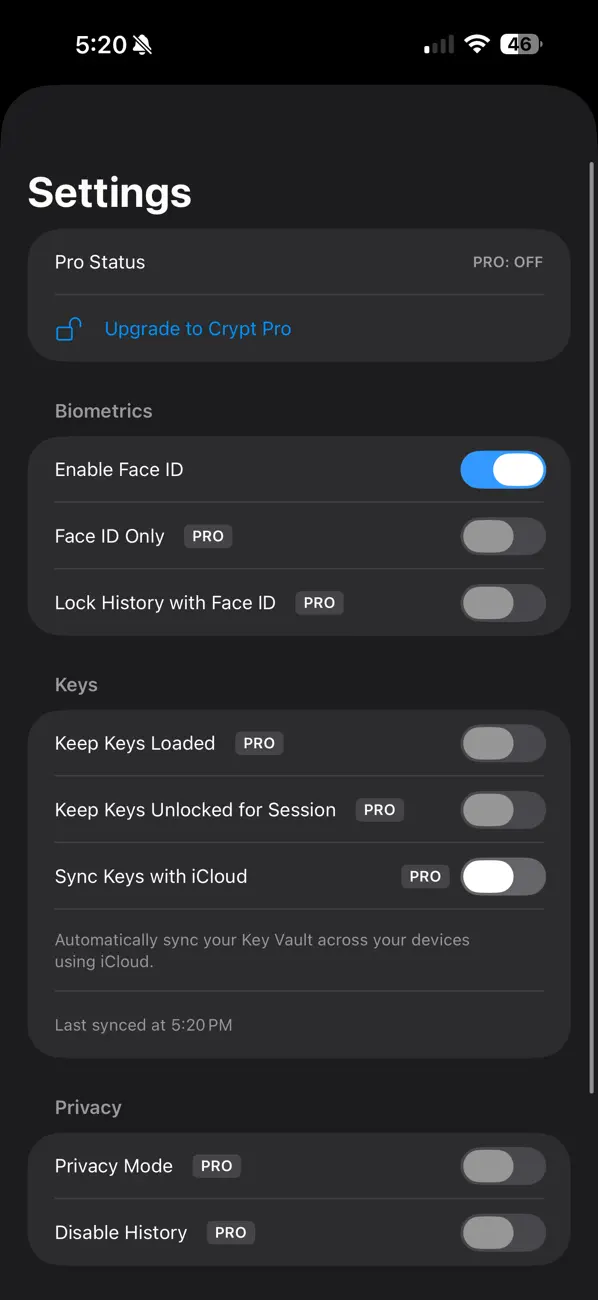Enable Keep Keys Loaded
This screenshot has width=598, height=1300.
[503, 743]
